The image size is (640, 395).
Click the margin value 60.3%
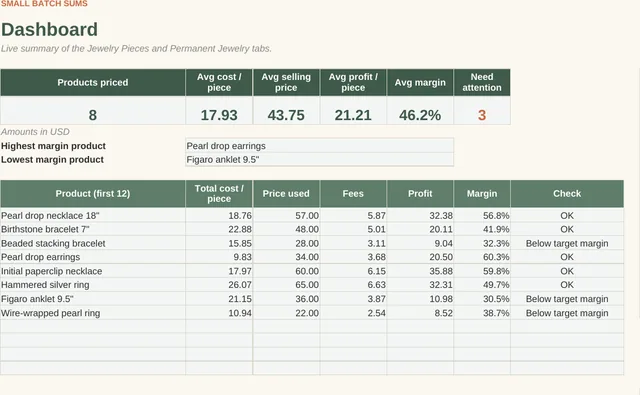pos(496,257)
